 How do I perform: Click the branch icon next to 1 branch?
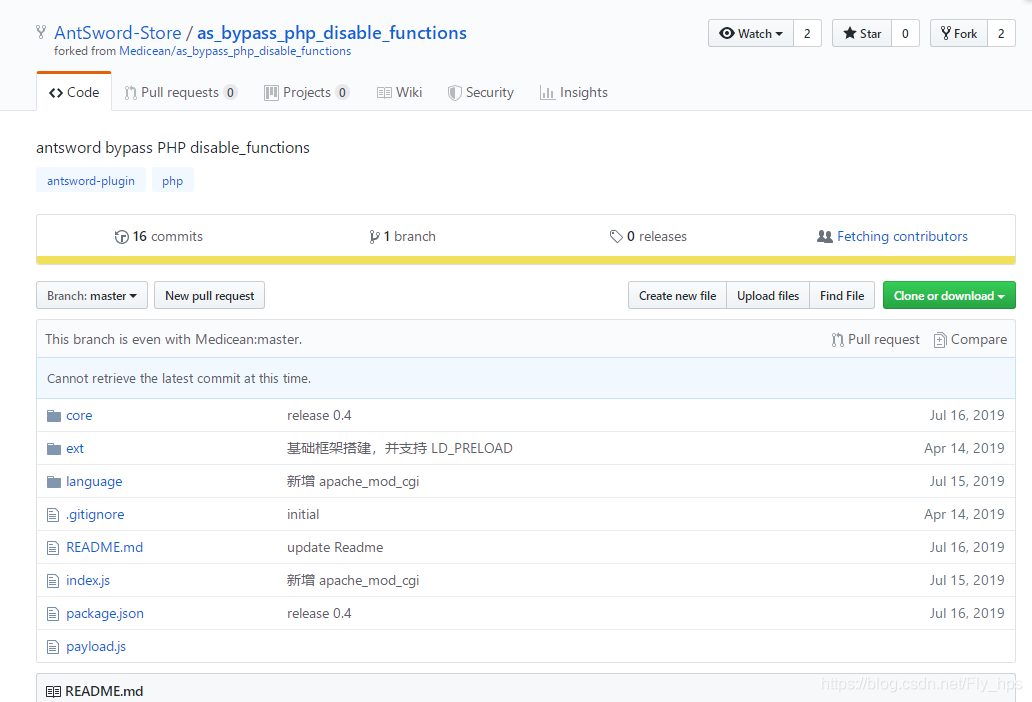pos(374,237)
